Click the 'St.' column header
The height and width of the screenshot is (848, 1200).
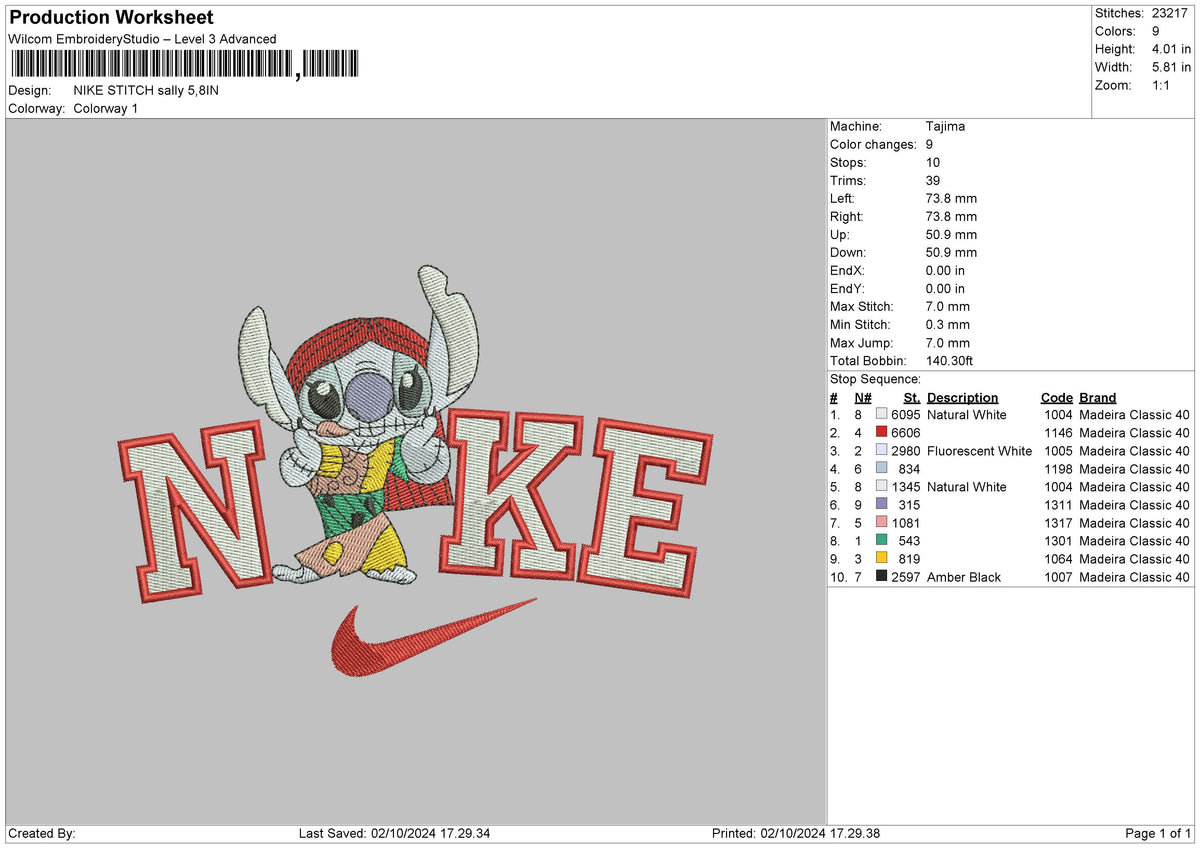(x=912, y=398)
